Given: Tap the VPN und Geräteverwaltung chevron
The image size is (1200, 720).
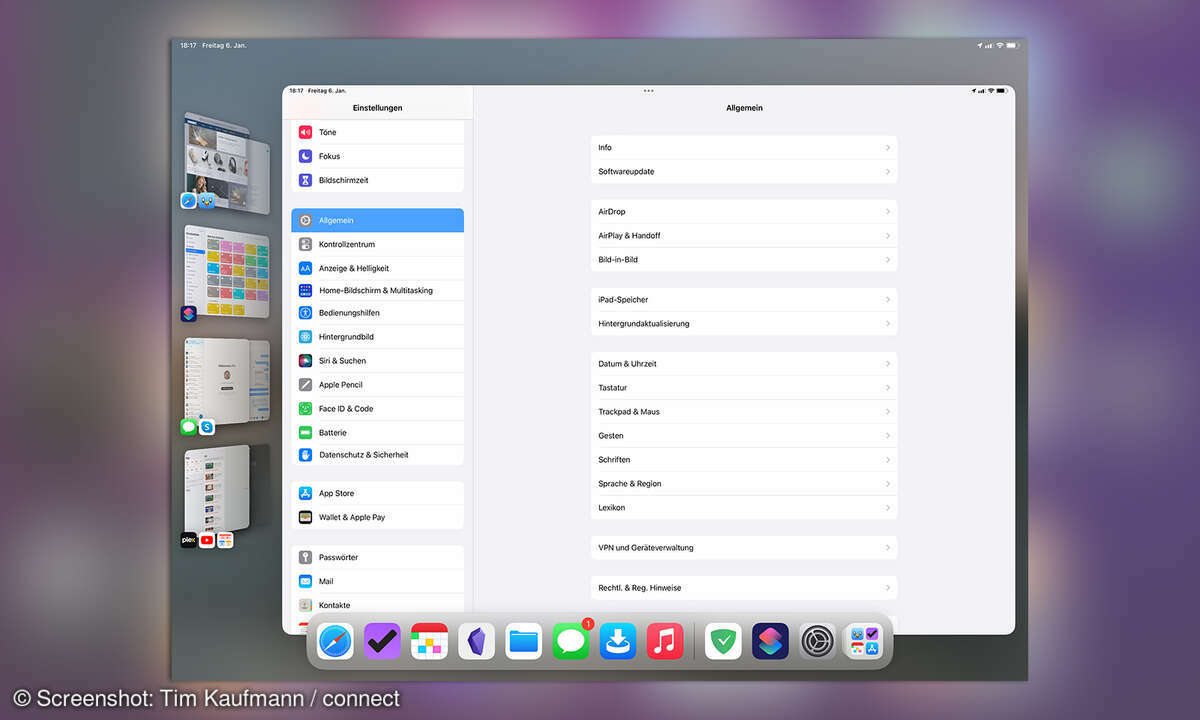Looking at the screenshot, I should coord(888,548).
